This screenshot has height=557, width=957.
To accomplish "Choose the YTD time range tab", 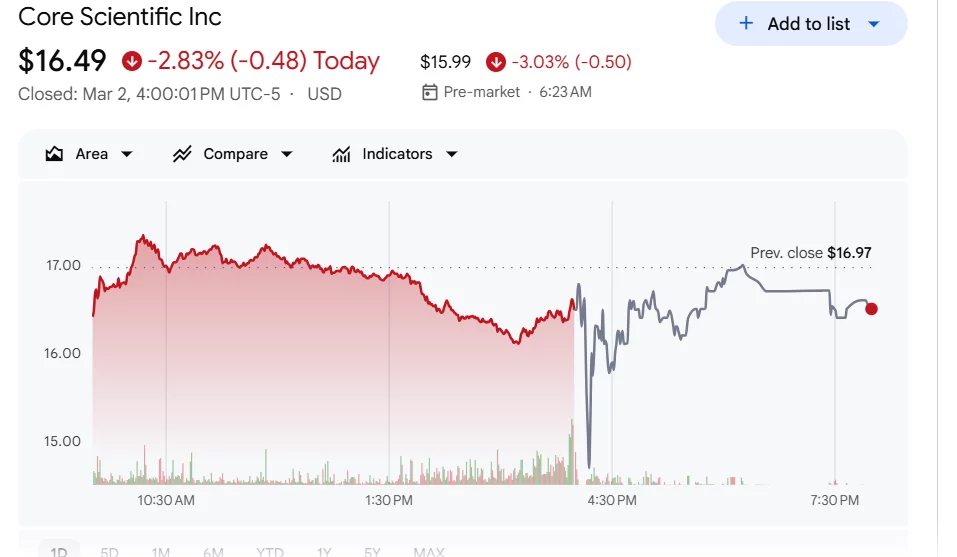I will [269, 552].
